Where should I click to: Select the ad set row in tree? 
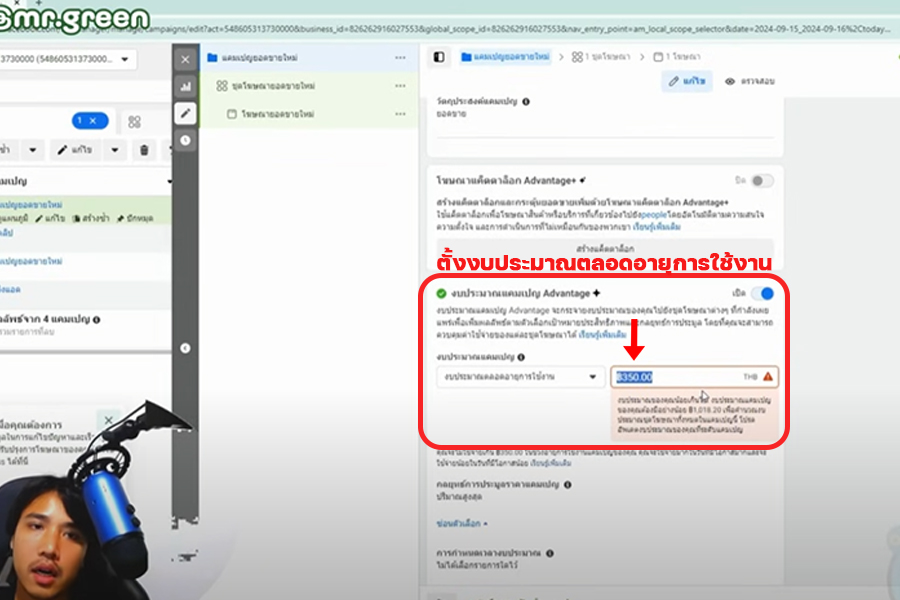(x=309, y=86)
